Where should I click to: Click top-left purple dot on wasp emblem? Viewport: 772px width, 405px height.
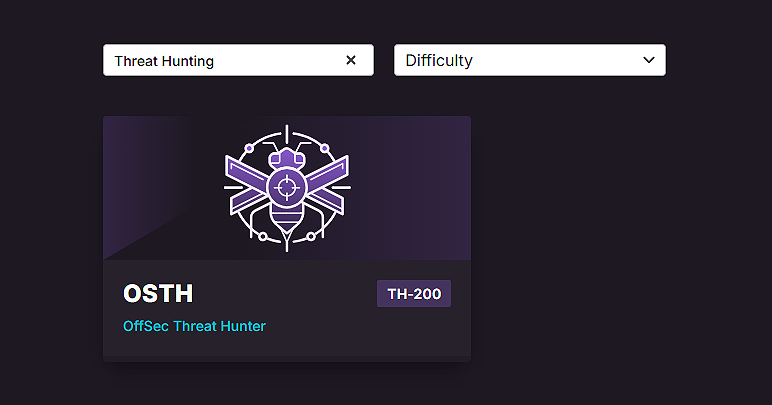[249, 148]
